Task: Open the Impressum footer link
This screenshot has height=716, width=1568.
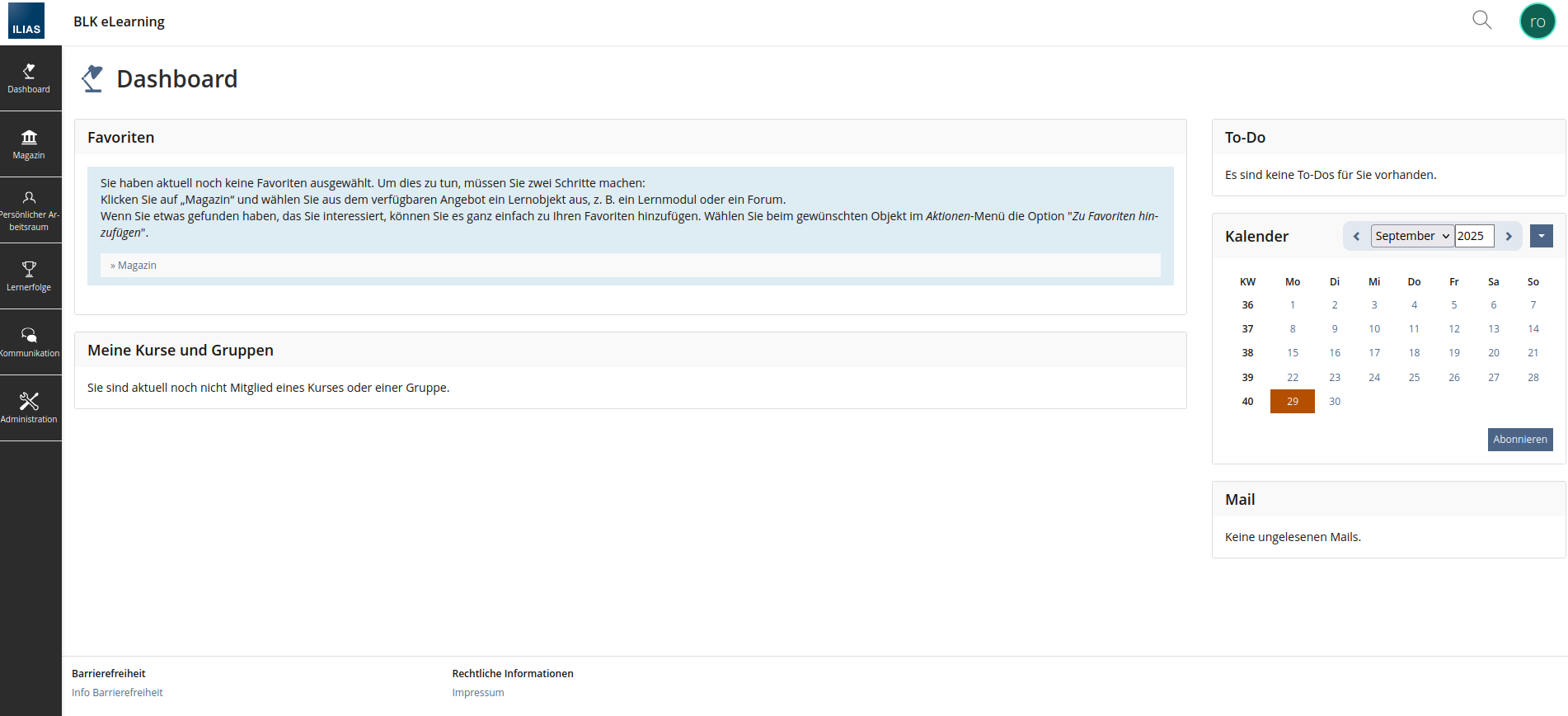Action: [x=478, y=693]
